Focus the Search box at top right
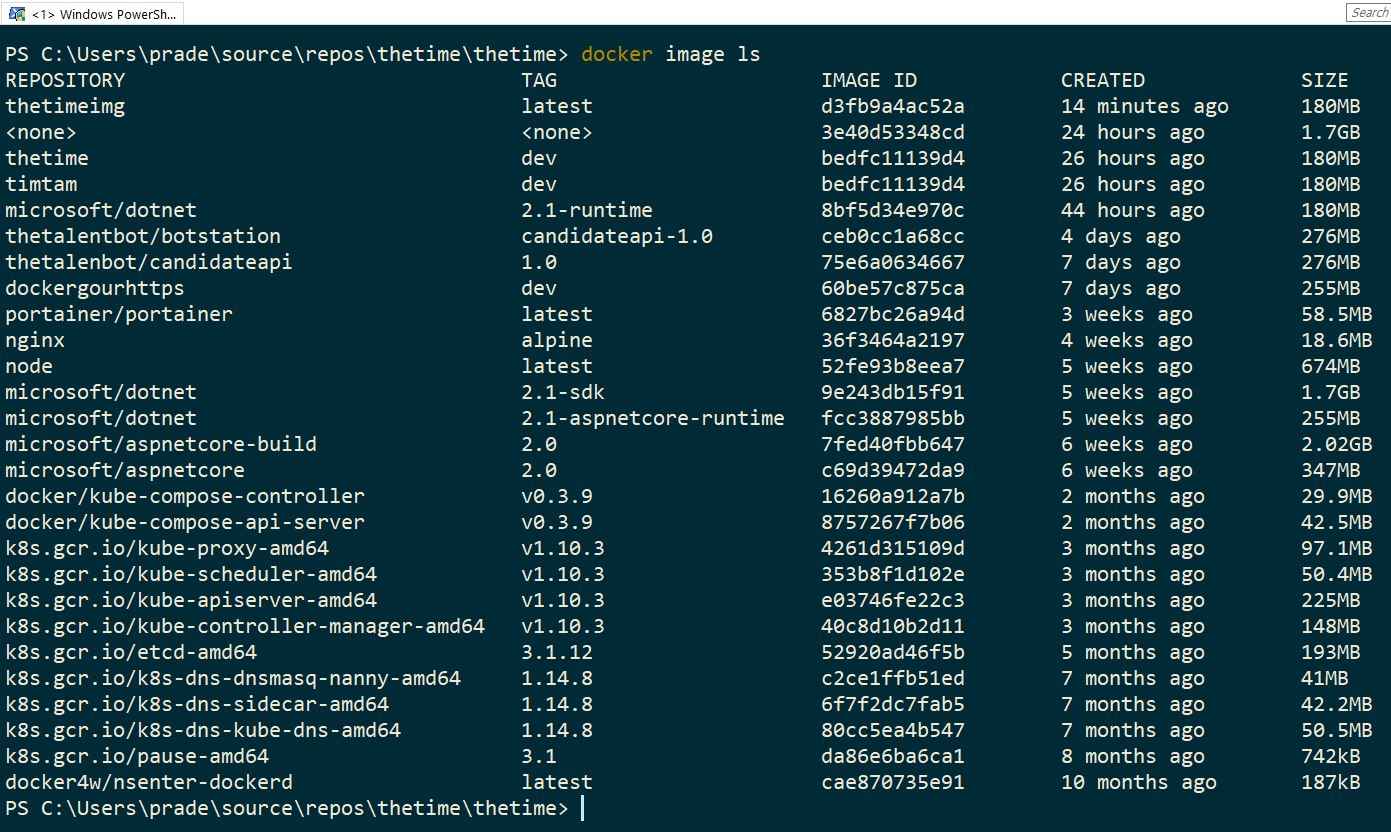This screenshot has height=832, width=1391. coord(1368,12)
